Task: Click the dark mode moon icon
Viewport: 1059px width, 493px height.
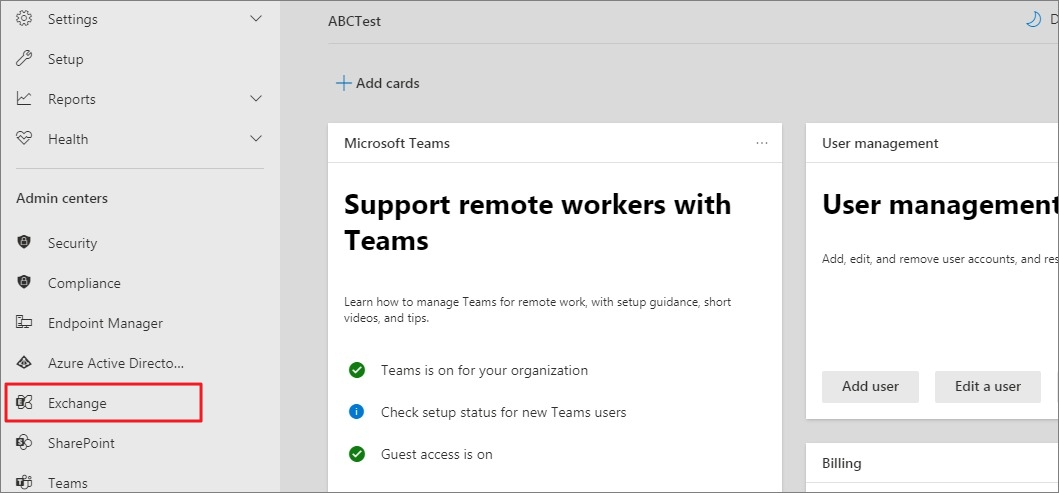Action: click(1033, 20)
